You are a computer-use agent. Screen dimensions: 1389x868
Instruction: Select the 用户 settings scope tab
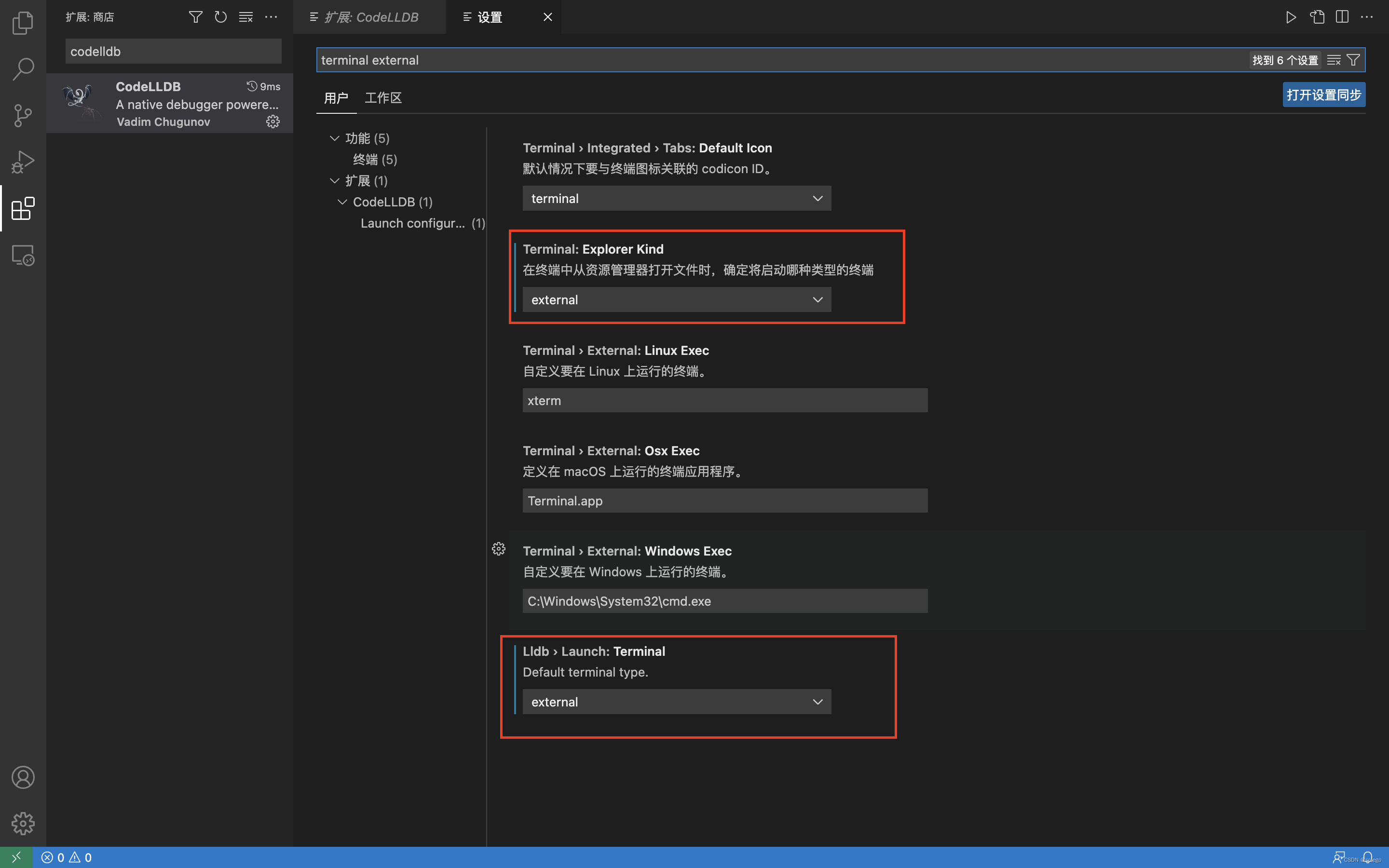point(336,98)
